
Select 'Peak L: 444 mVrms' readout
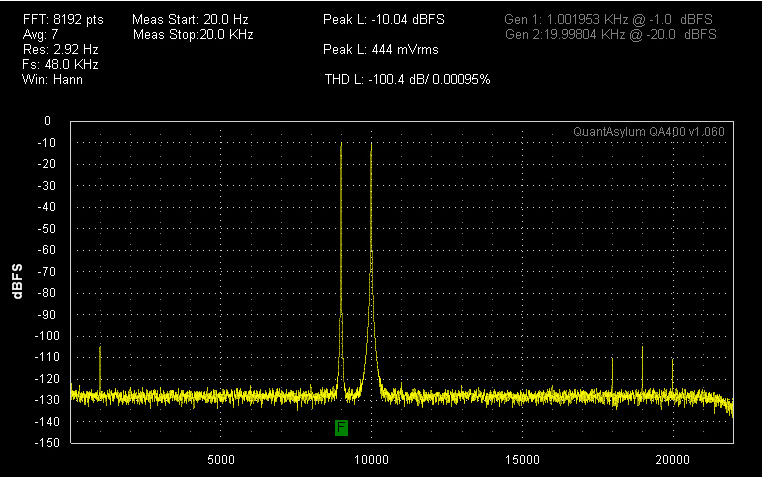pyautogui.click(x=381, y=50)
